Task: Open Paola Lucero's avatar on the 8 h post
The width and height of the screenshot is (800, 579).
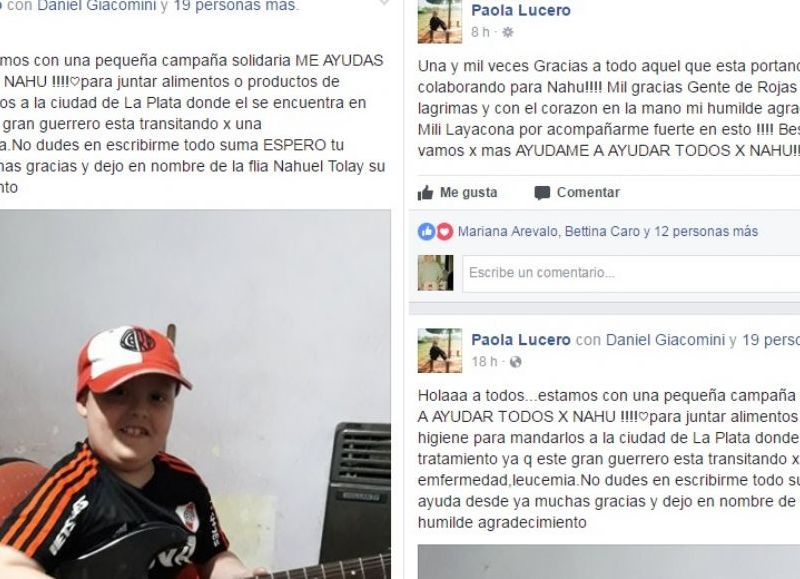Action: click(x=439, y=21)
